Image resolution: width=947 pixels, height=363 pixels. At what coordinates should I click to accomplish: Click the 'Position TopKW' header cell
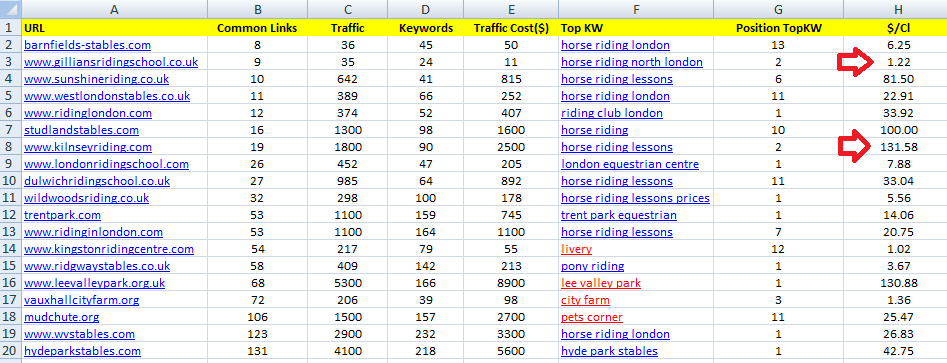pos(778,28)
